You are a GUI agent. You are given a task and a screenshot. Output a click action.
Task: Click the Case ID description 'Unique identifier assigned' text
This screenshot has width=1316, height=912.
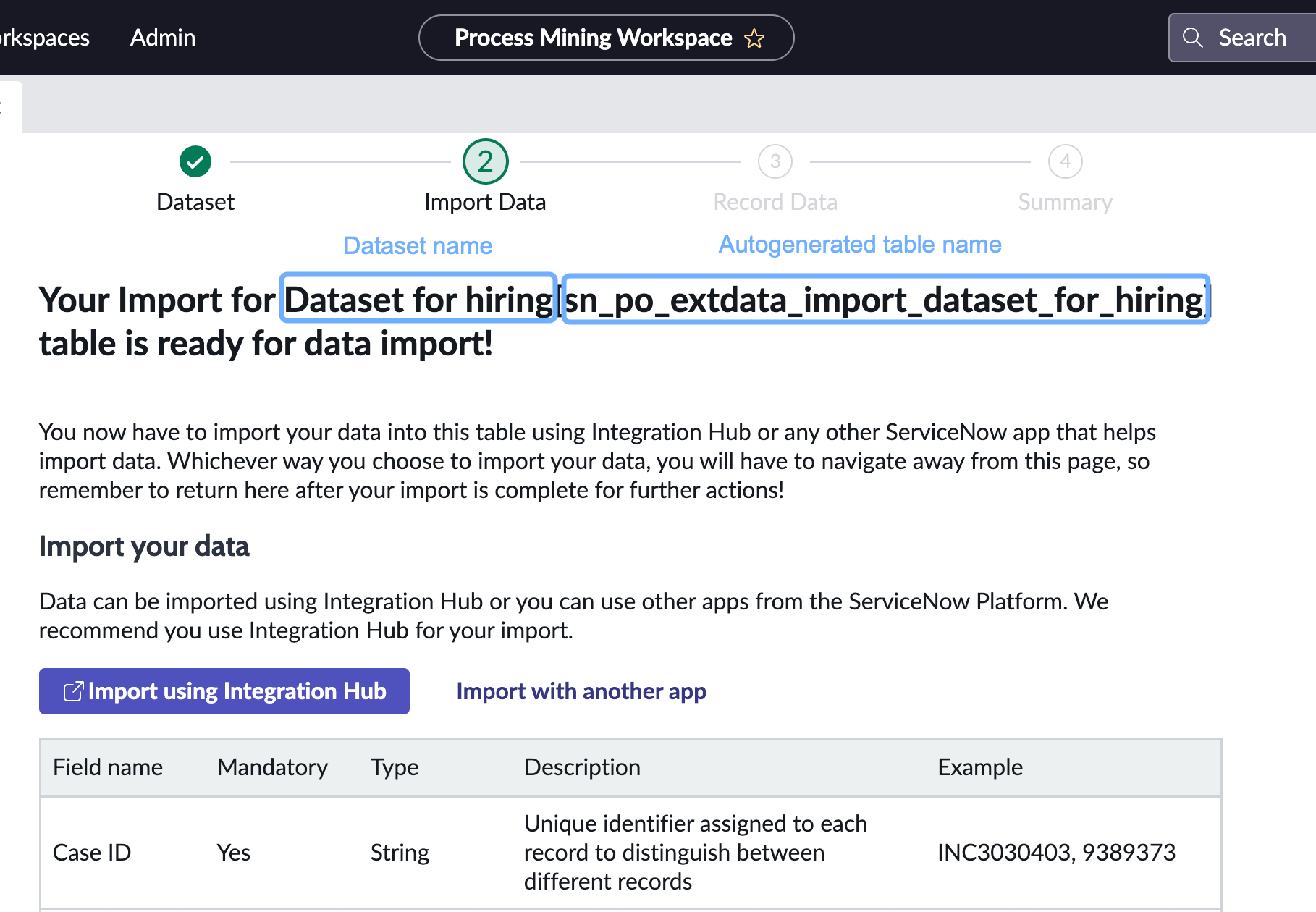coord(696,853)
